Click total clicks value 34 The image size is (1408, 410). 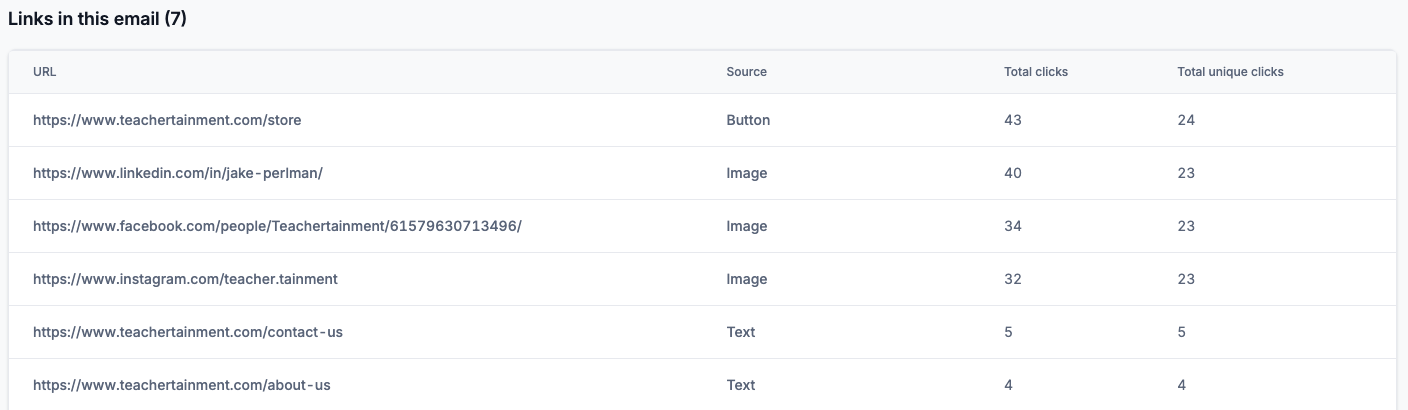1013,226
